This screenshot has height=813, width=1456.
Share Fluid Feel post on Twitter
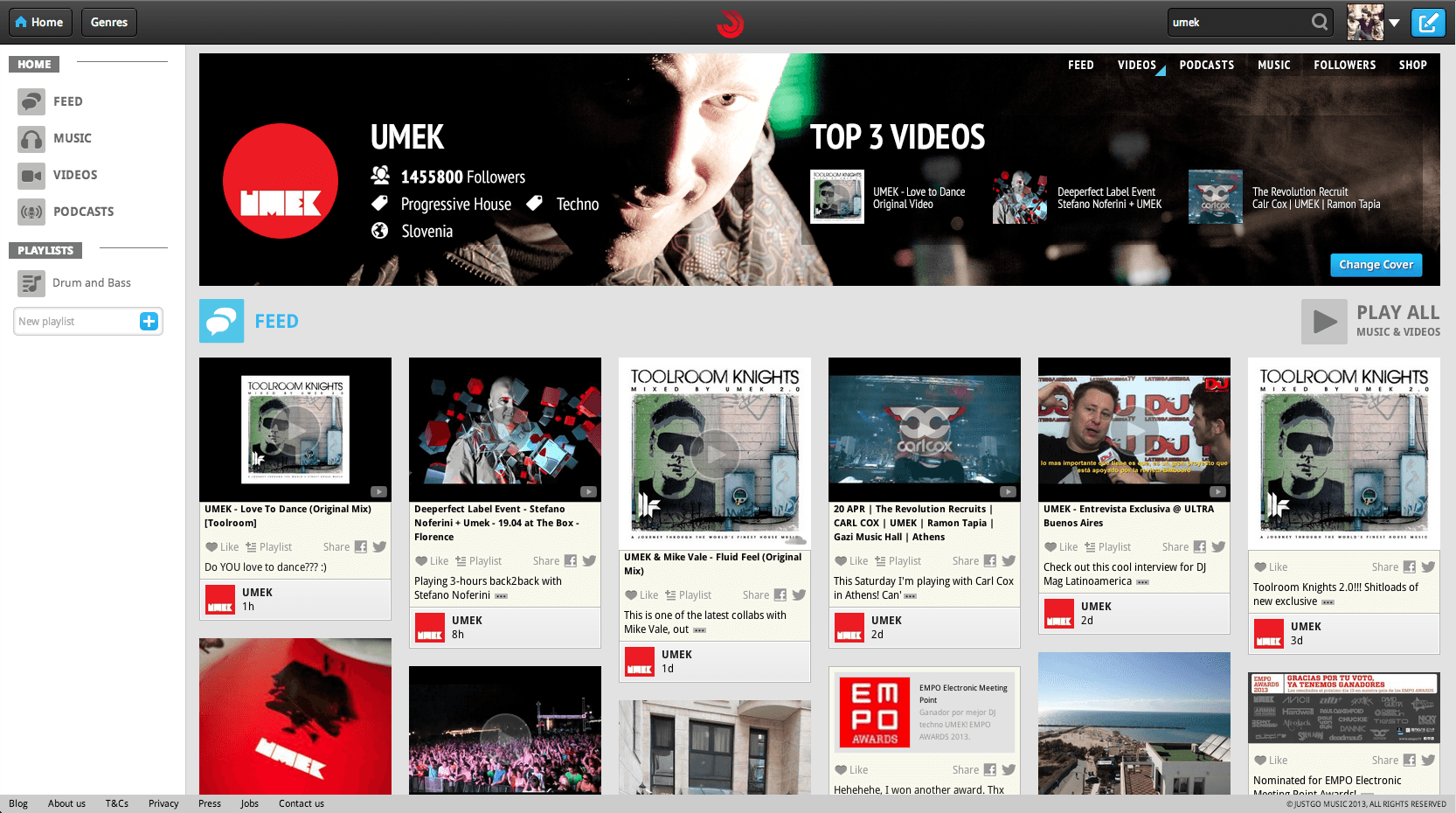pyautogui.click(x=799, y=595)
